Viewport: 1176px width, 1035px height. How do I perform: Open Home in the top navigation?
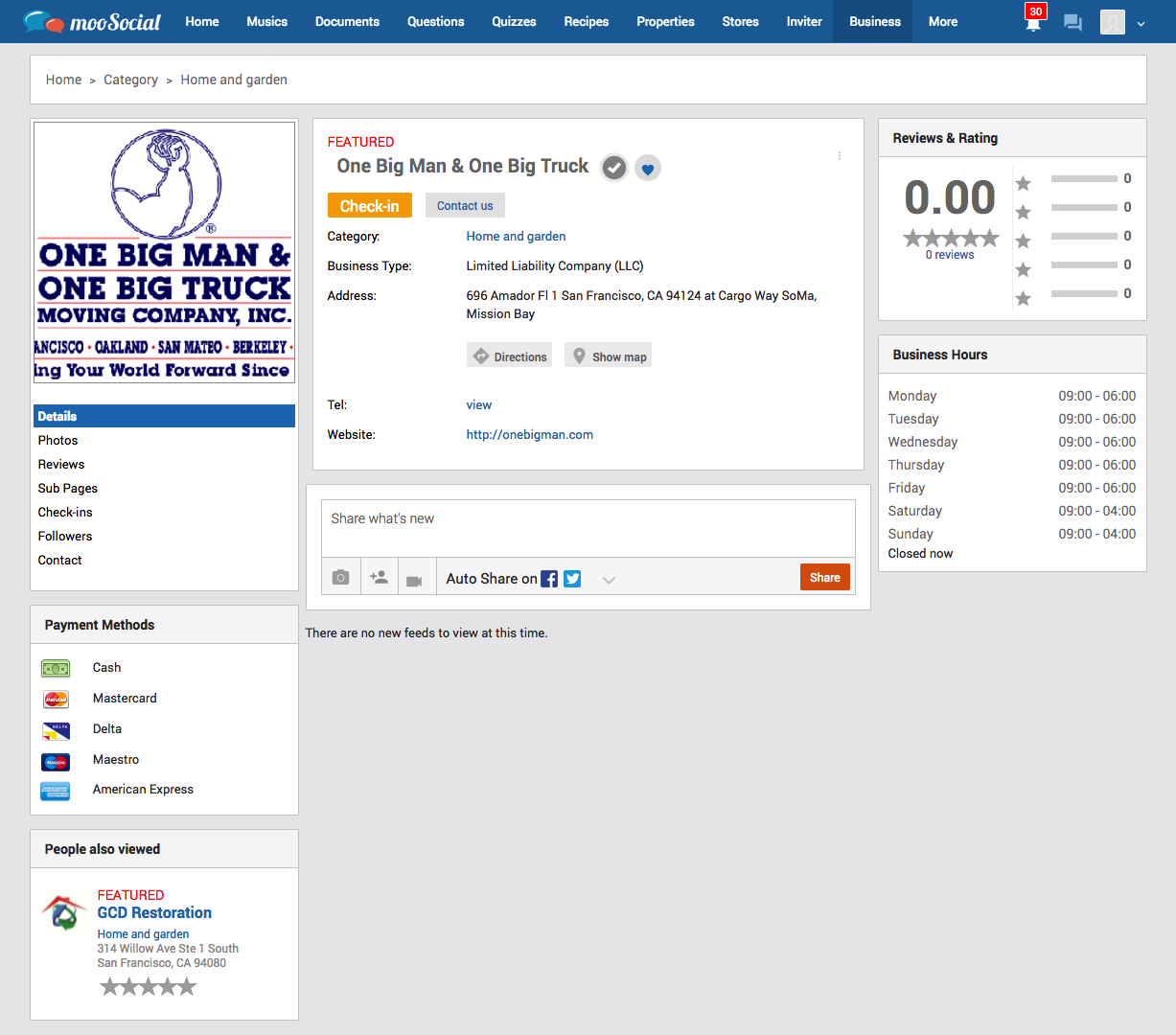point(202,21)
